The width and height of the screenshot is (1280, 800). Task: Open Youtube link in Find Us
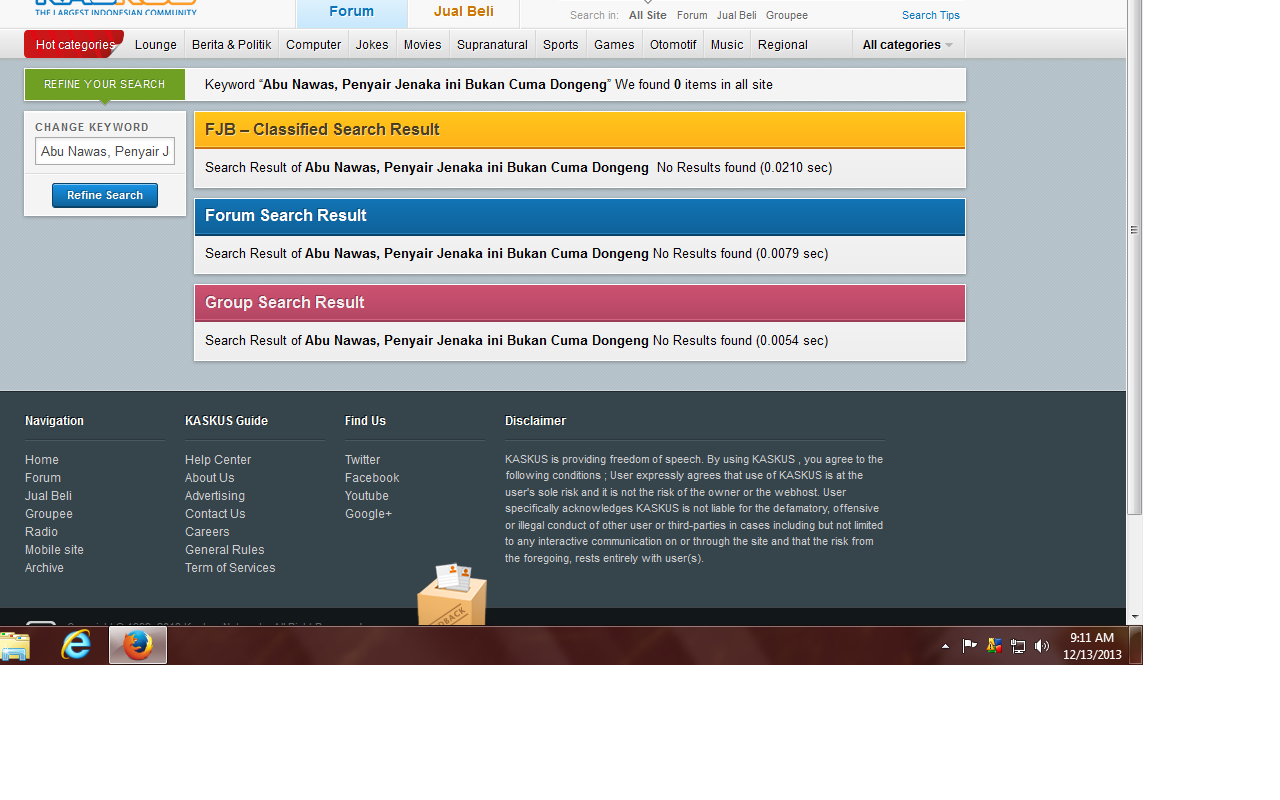[x=367, y=496]
